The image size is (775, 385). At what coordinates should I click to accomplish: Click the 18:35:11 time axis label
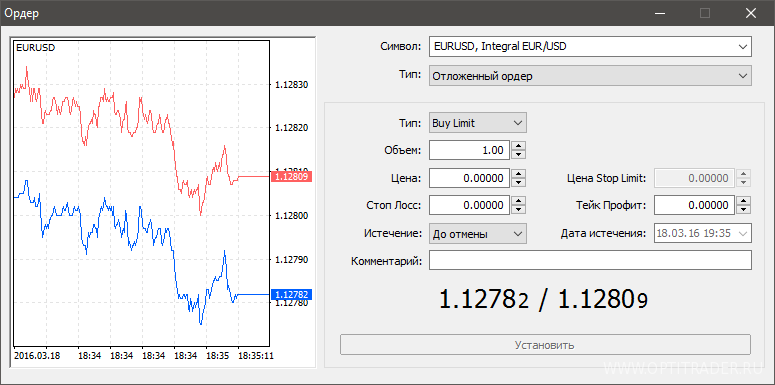[256, 355]
